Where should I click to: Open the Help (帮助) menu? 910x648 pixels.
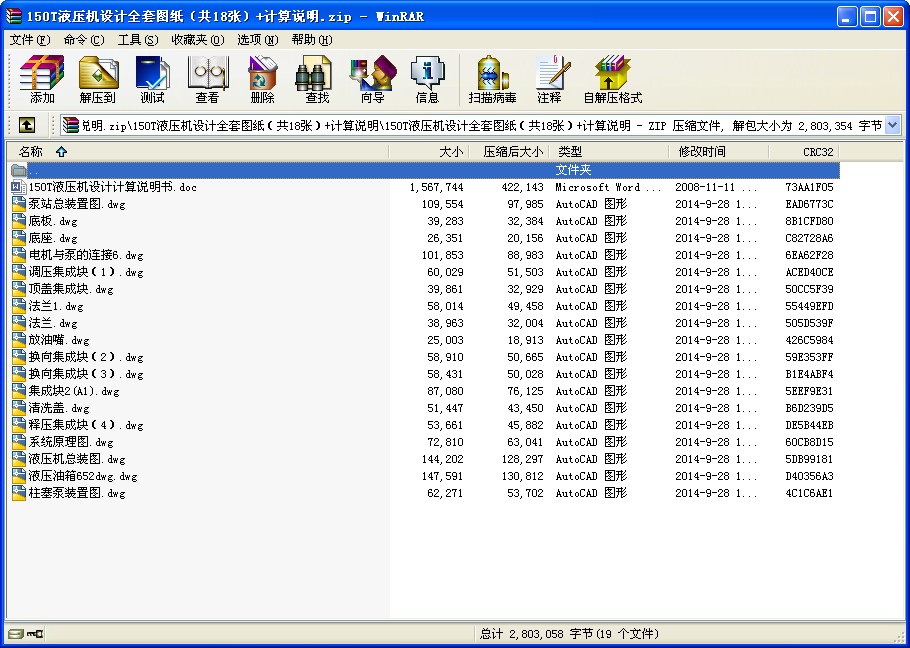[312, 40]
